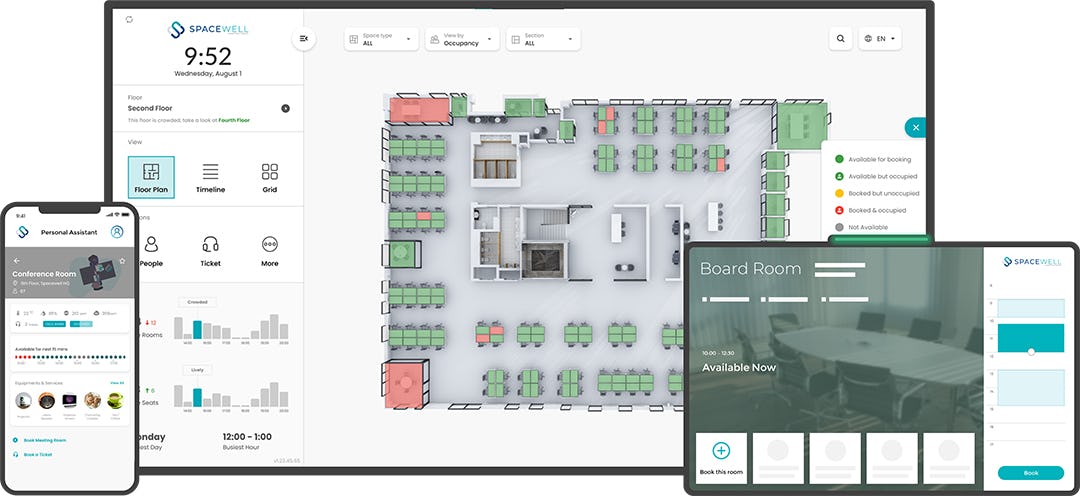This screenshot has height=496, width=1080.
Task: Collapse the sidebar with the panel toggle icon
Action: tap(303, 39)
